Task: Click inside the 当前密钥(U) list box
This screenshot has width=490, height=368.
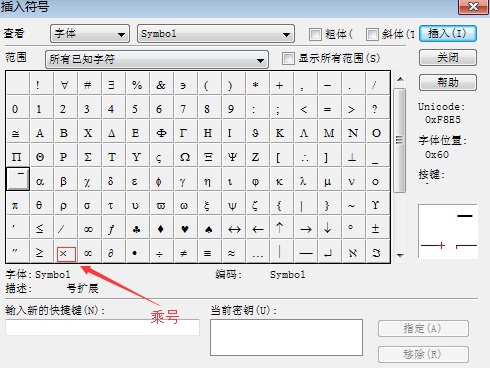Action: [x=286, y=337]
